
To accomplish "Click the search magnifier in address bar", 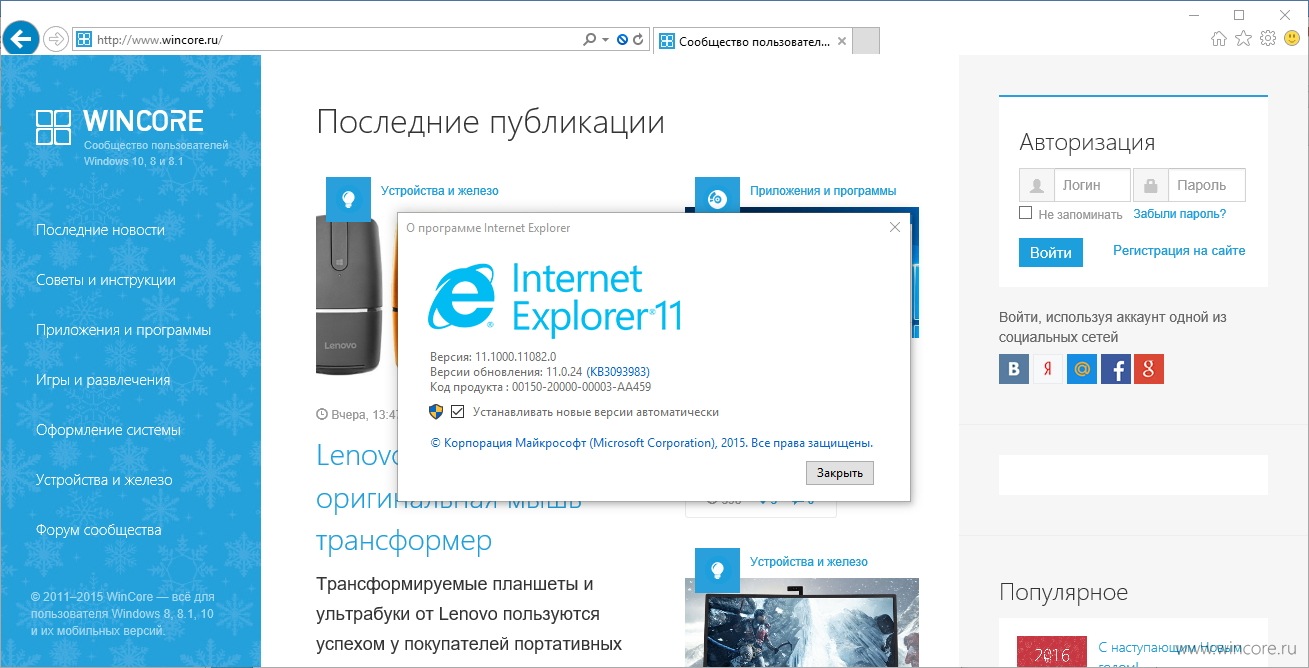I will [590, 40].
